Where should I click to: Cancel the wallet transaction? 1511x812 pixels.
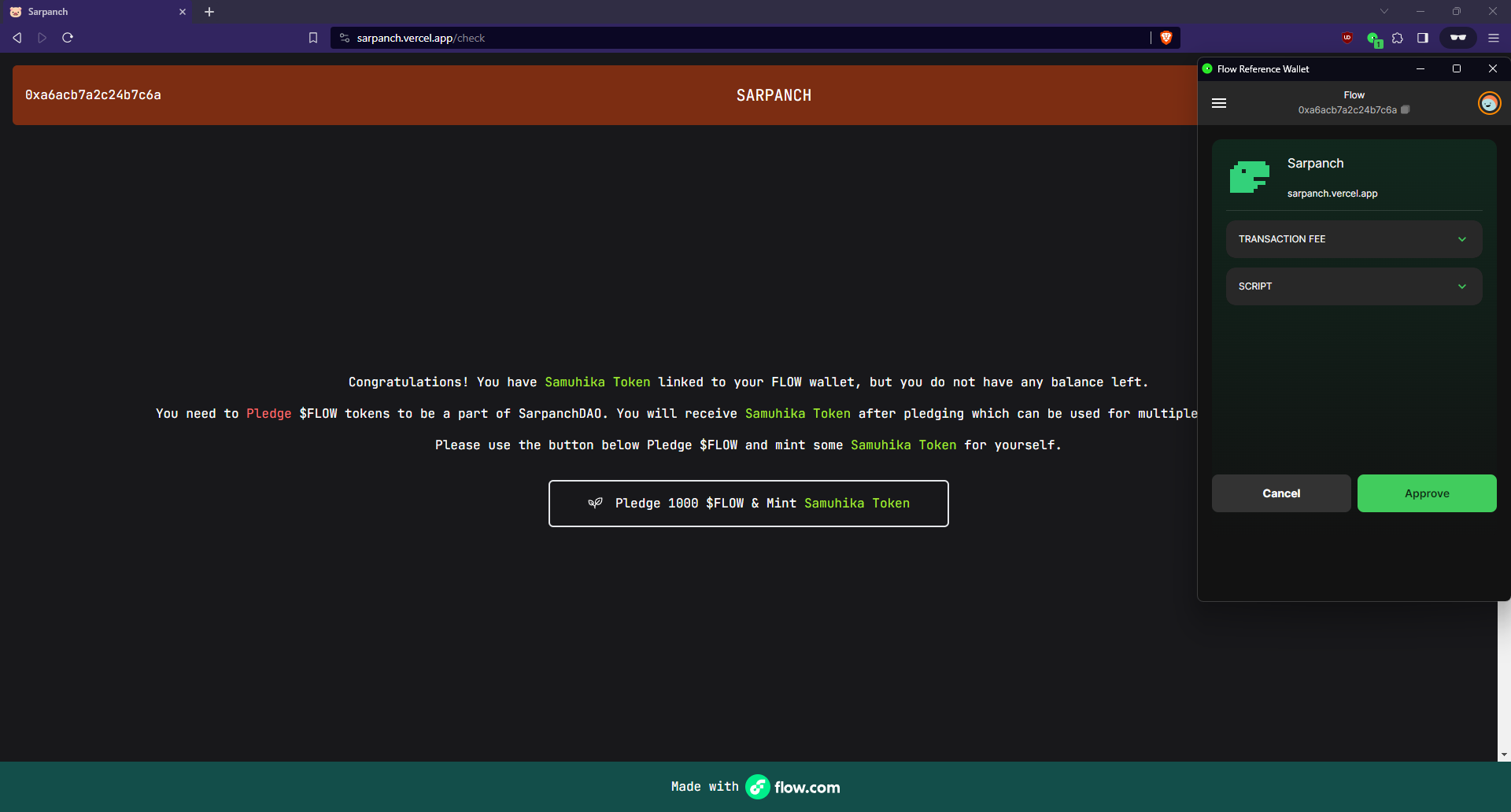tap(1281, 493)
